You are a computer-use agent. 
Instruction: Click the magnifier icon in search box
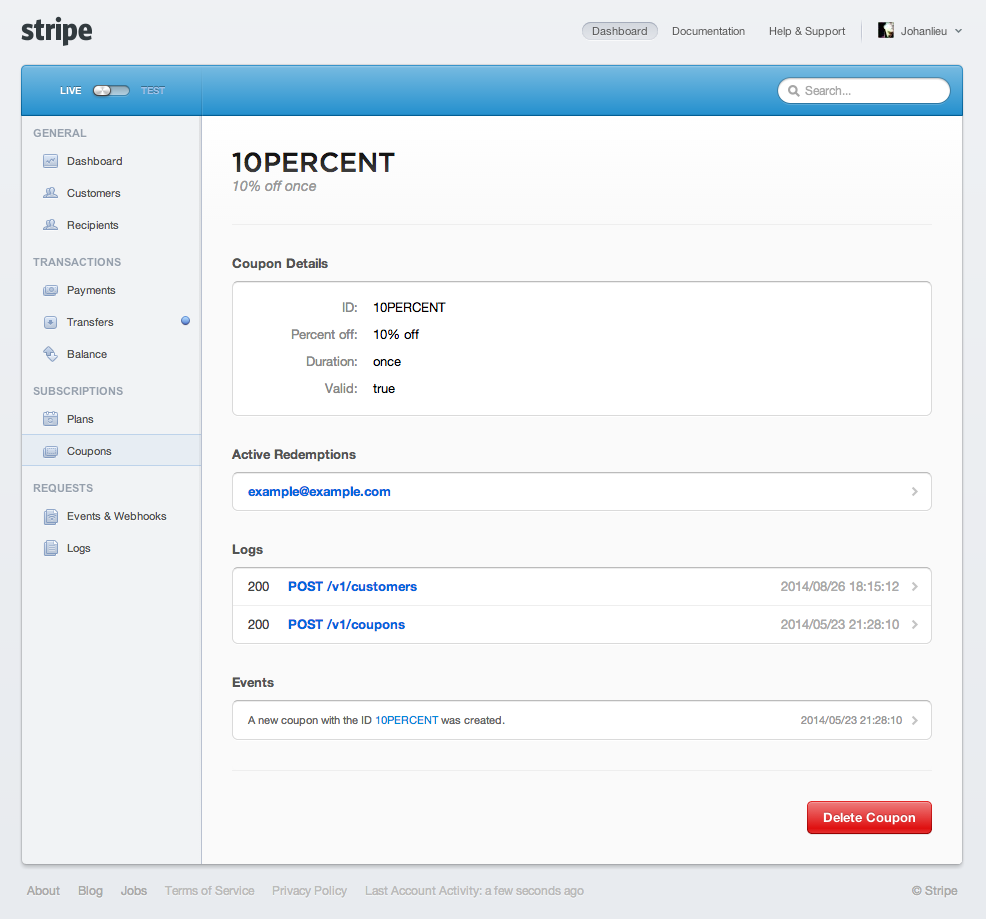click(x=794, y=91)
